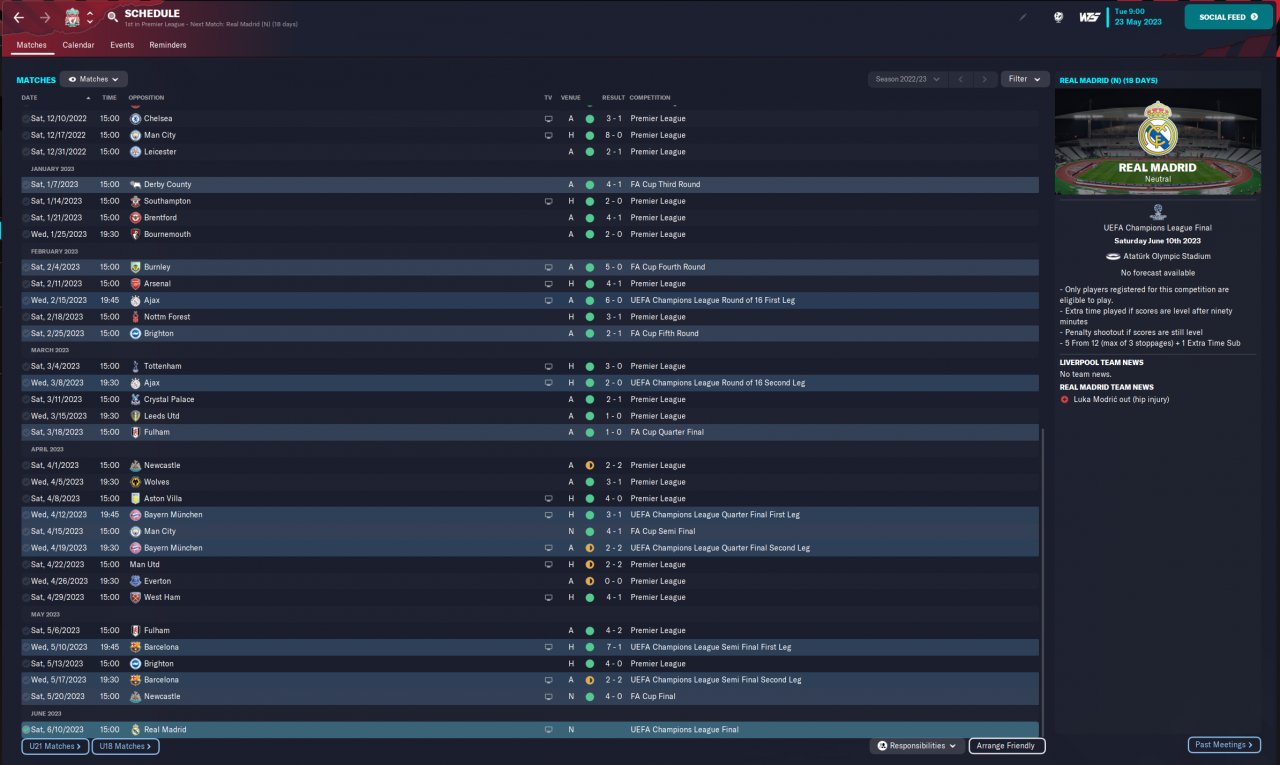Click the TV icon on the Tottenham row
The image size is (1280, 765).
[x=548, y=366]
